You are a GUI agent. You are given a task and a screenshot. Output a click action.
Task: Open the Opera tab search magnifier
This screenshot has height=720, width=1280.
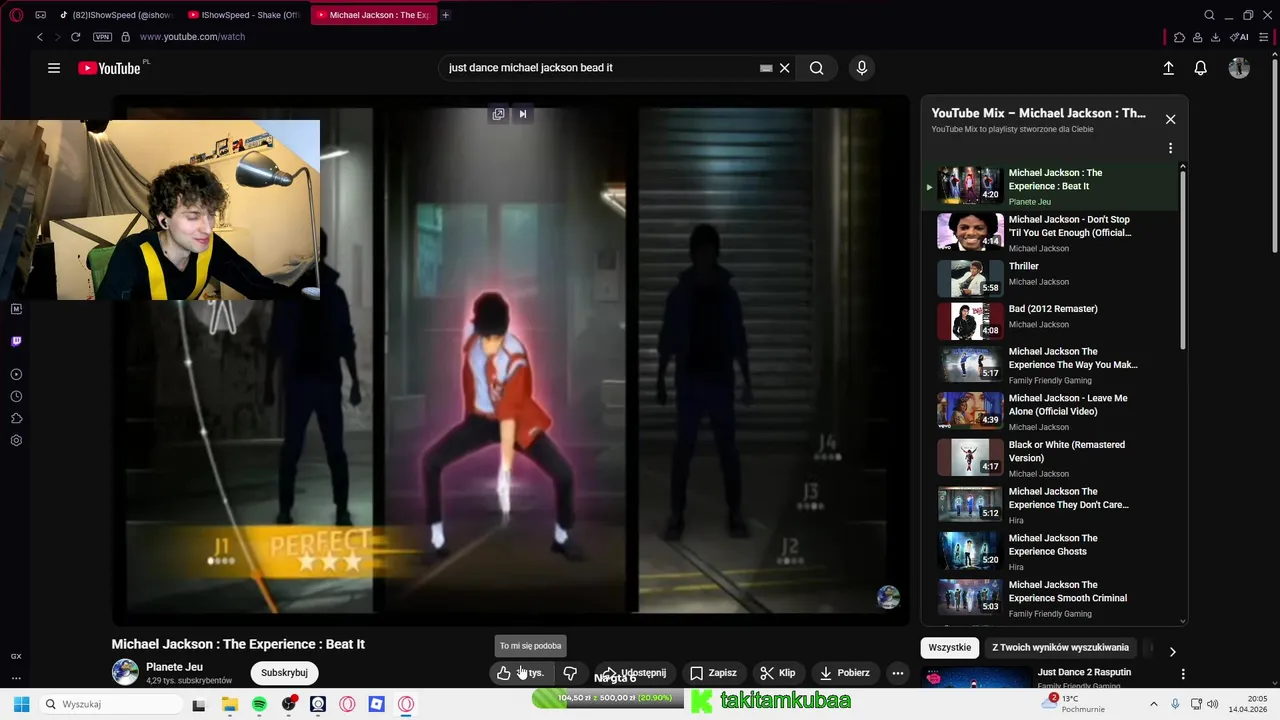(1209, 15)
